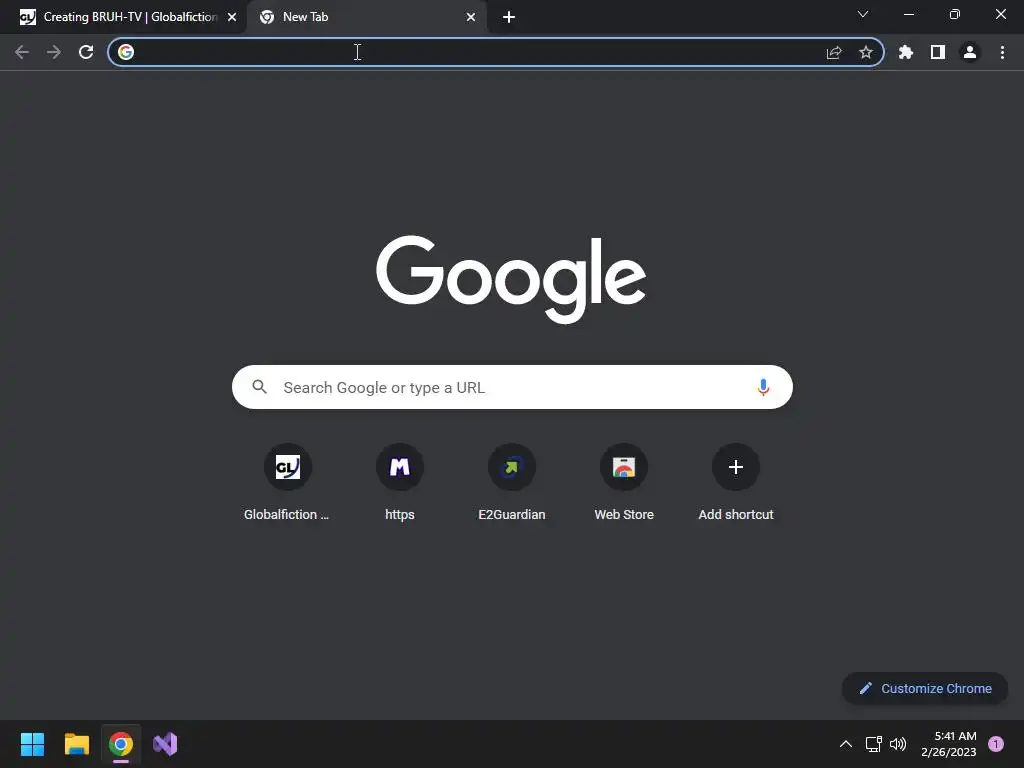Start voice search with microphone
The width and height of the screenshot is (1024, 768).
coord(763,387)
